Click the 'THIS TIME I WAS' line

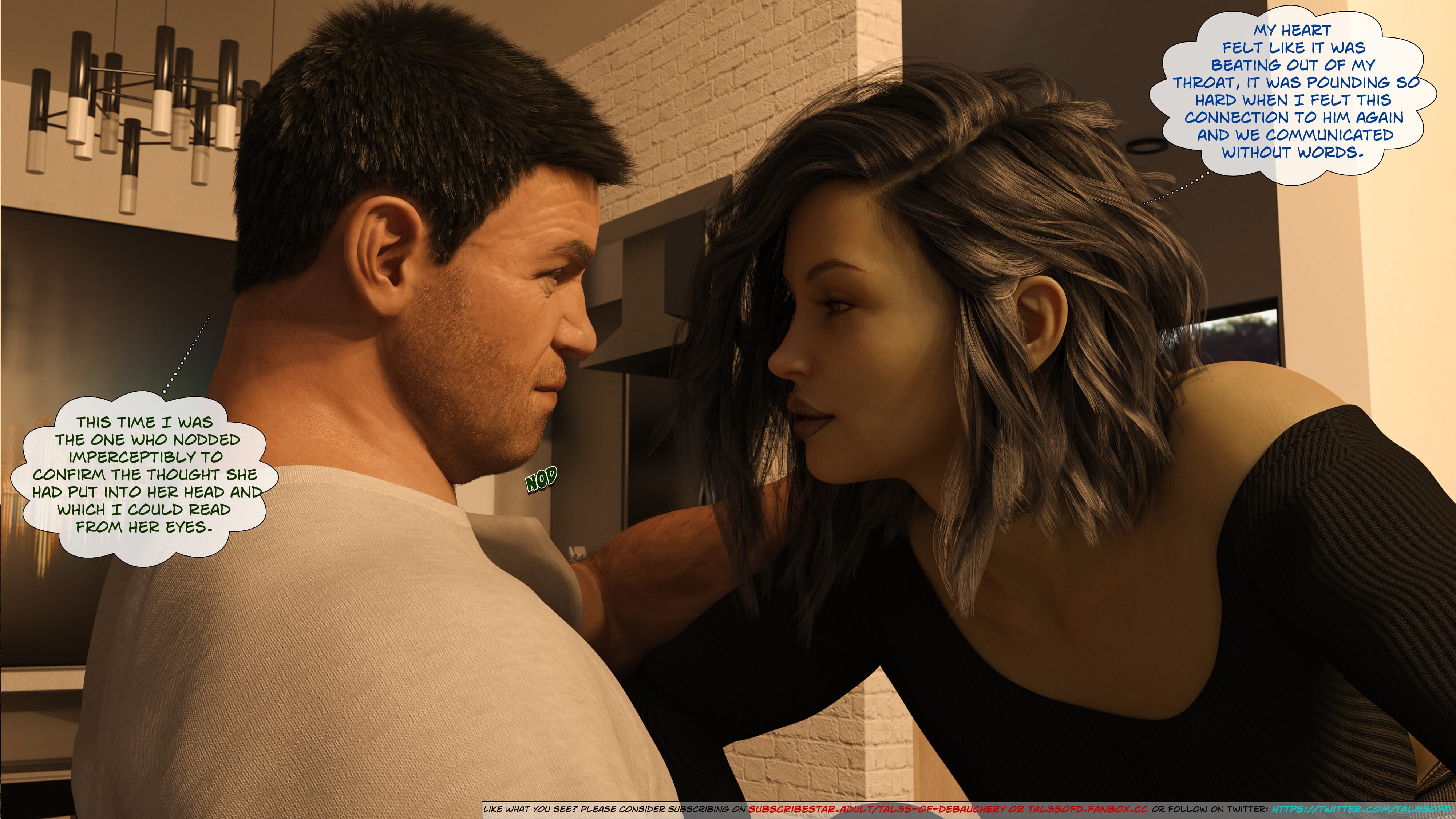click(144, 422)
